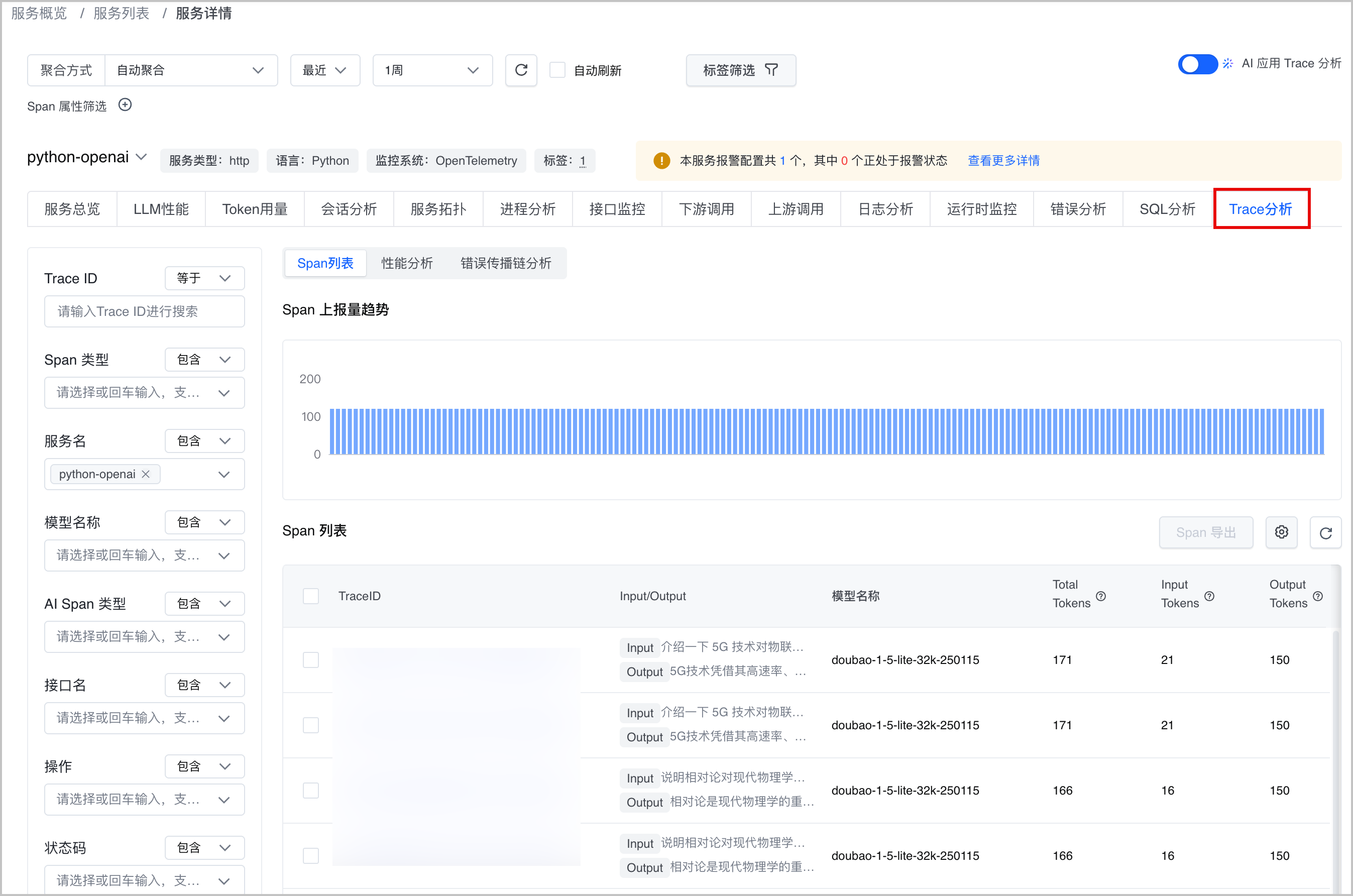Focus the Trace ID search input field

click(x=145, y=311)
